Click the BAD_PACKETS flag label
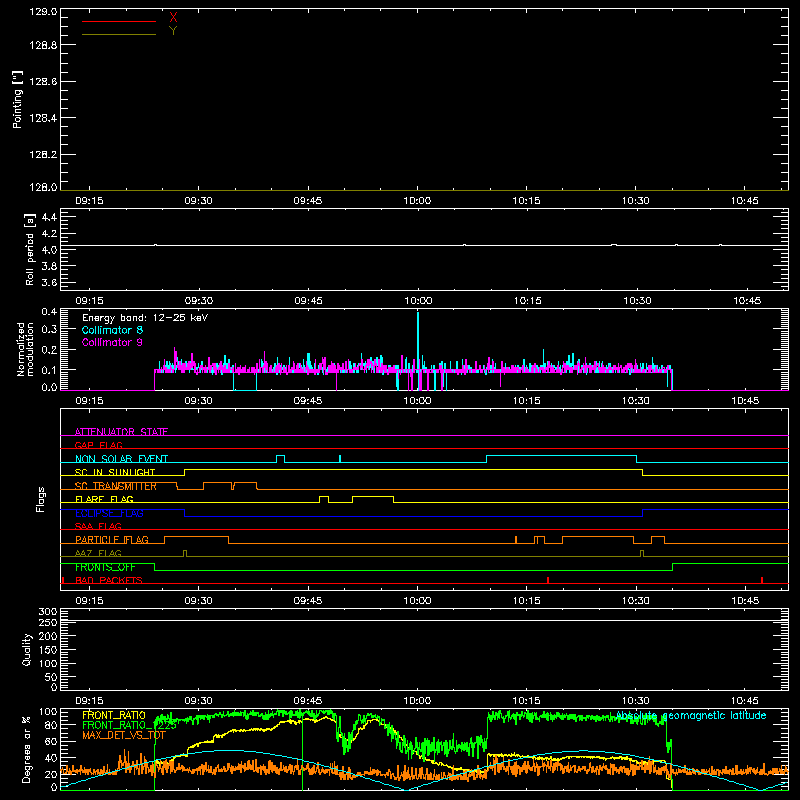 point(109,580)
